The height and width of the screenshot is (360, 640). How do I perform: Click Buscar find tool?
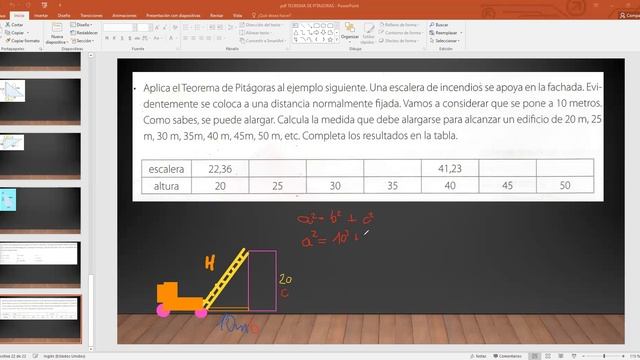pos(439,25)
